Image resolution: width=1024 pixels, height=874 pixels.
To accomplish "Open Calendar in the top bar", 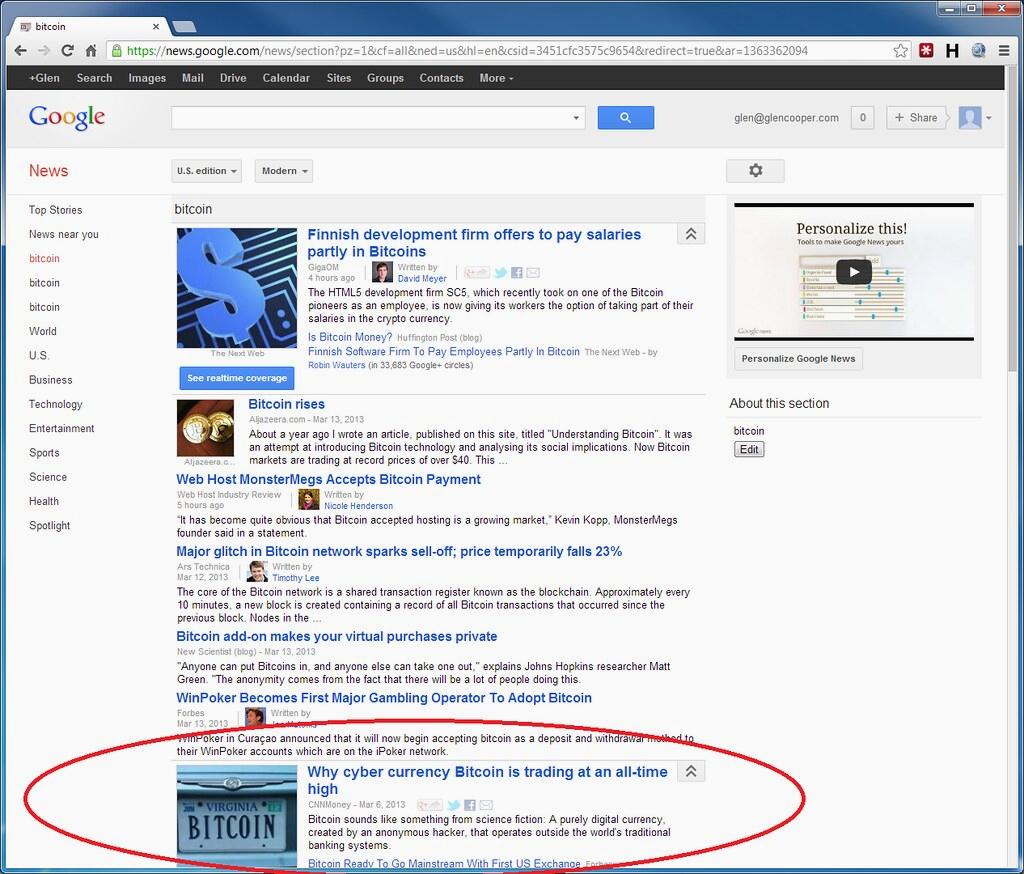I will (x=286, y=78).
